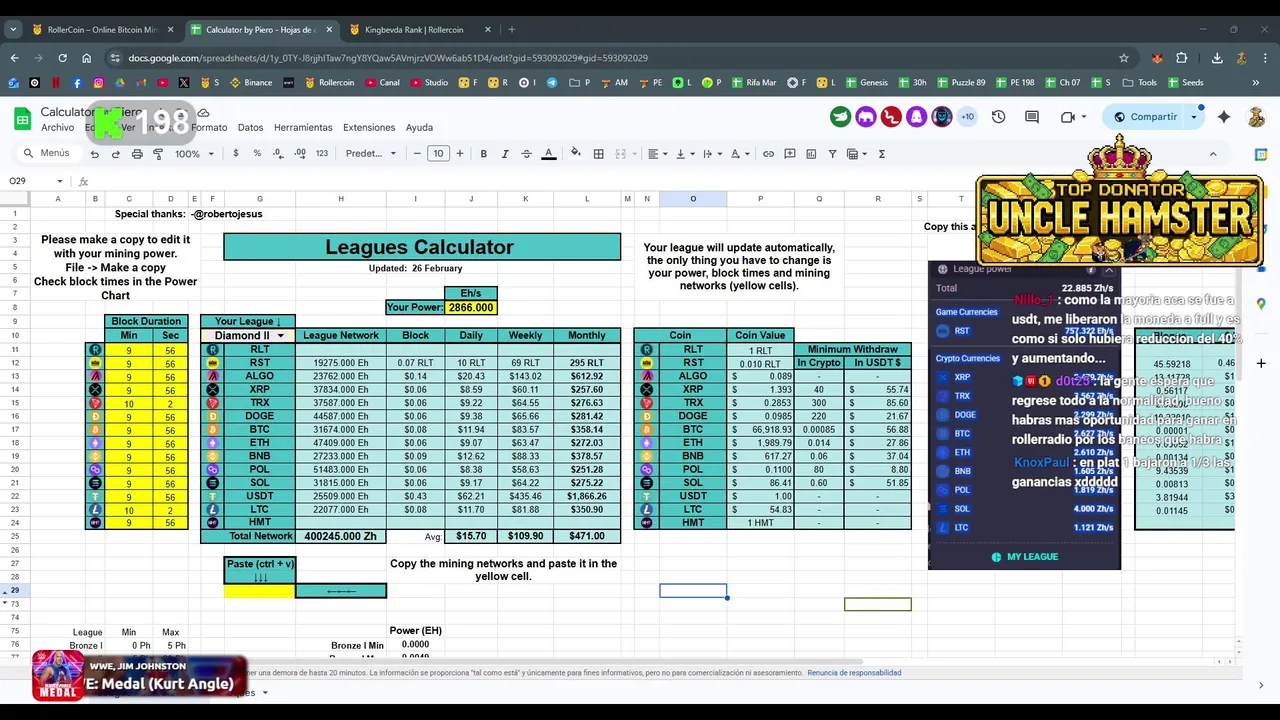This screenshot has width=1280, height=720.
Task: Click the Renuncia de responsabilidad link
Action: point(854,673)
